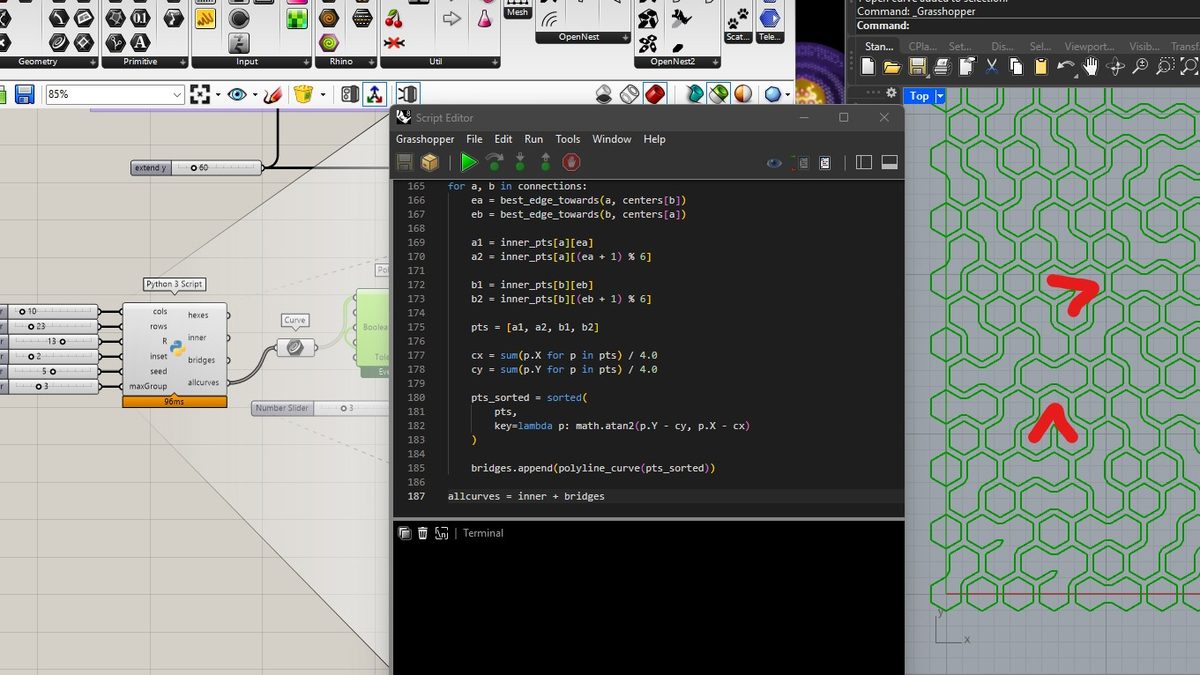Open the Tools menu in Script Editor
Screen dimensions: 1200x675
click(567, 139)
